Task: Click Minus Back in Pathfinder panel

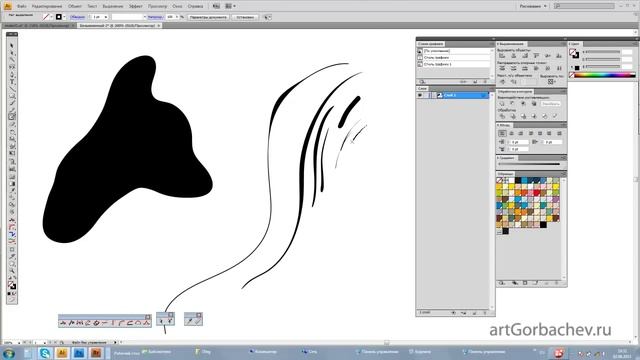Action: [555, 116]
